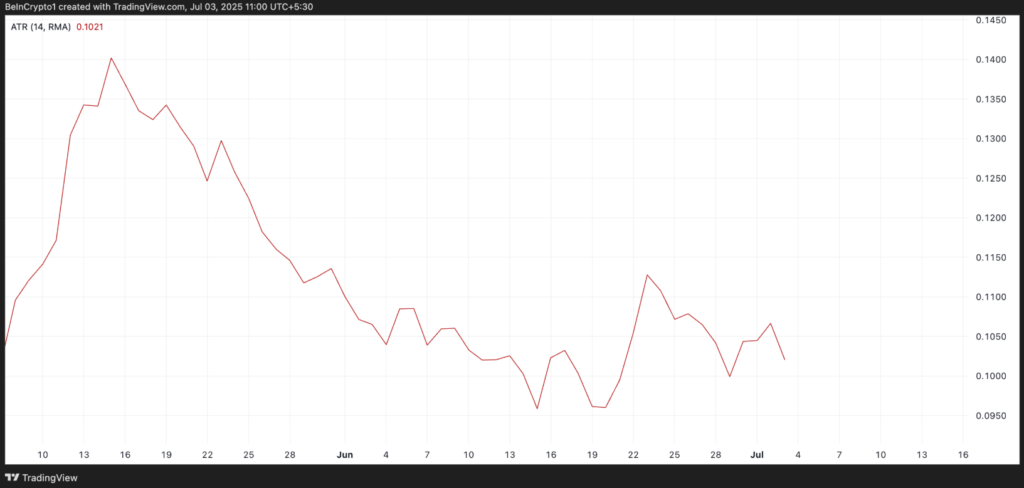Select the ATR (14, RMA) indicator label
Viewport: 1024px width, 488px height.
(40, 26)
